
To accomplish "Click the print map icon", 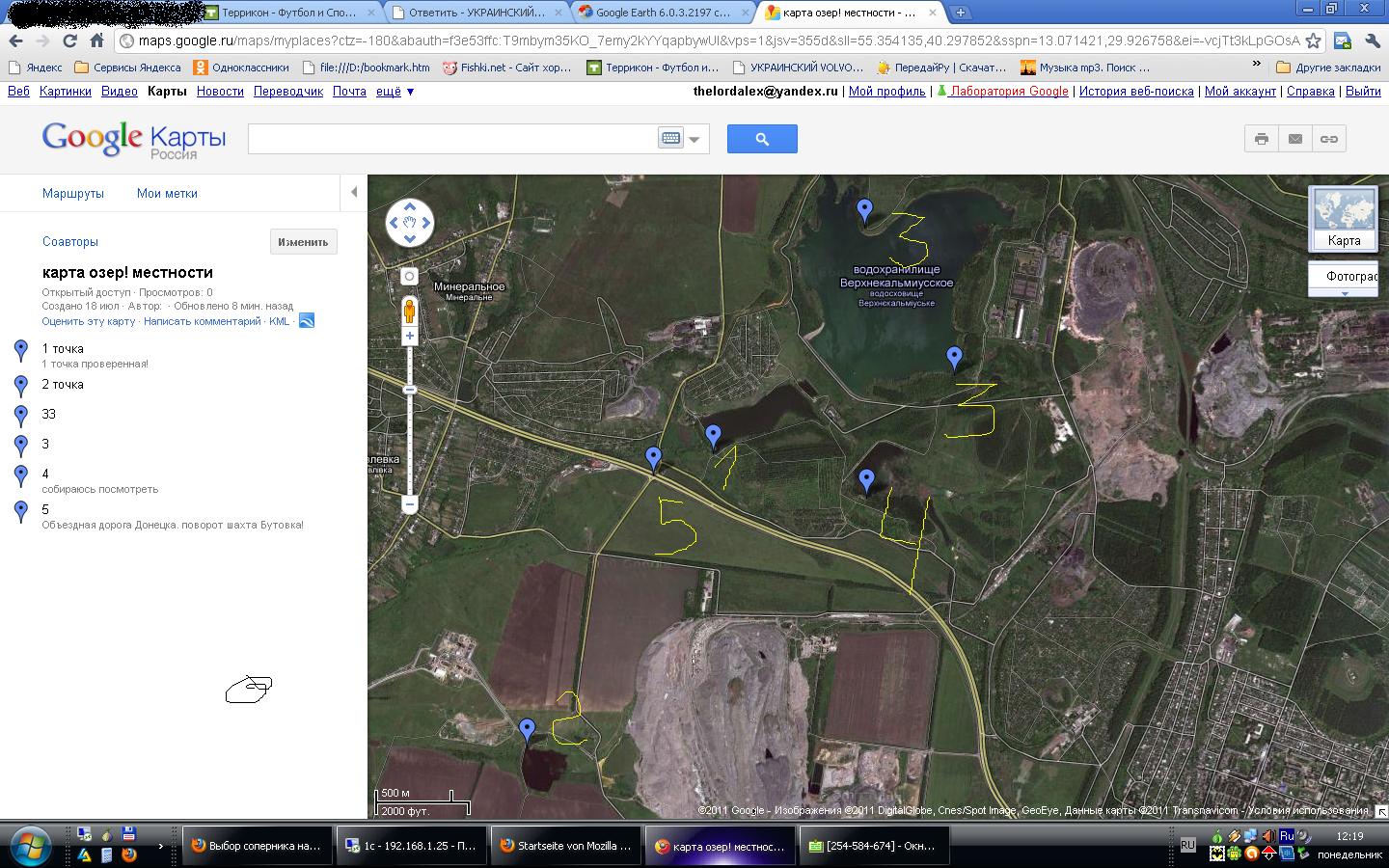I will [1261, 139].
